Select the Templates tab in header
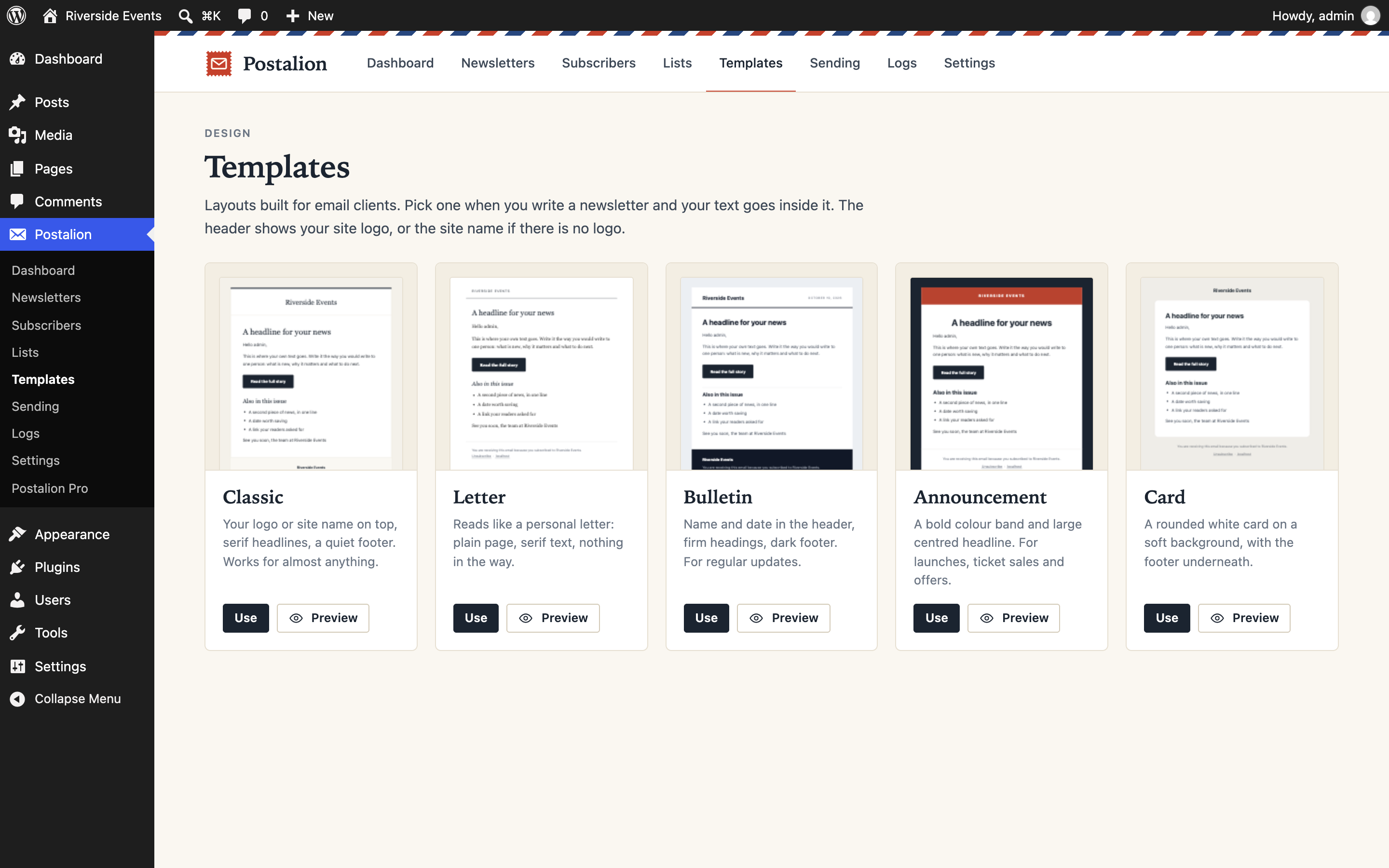Screen dimensions: 1389x868 point(751,63)
